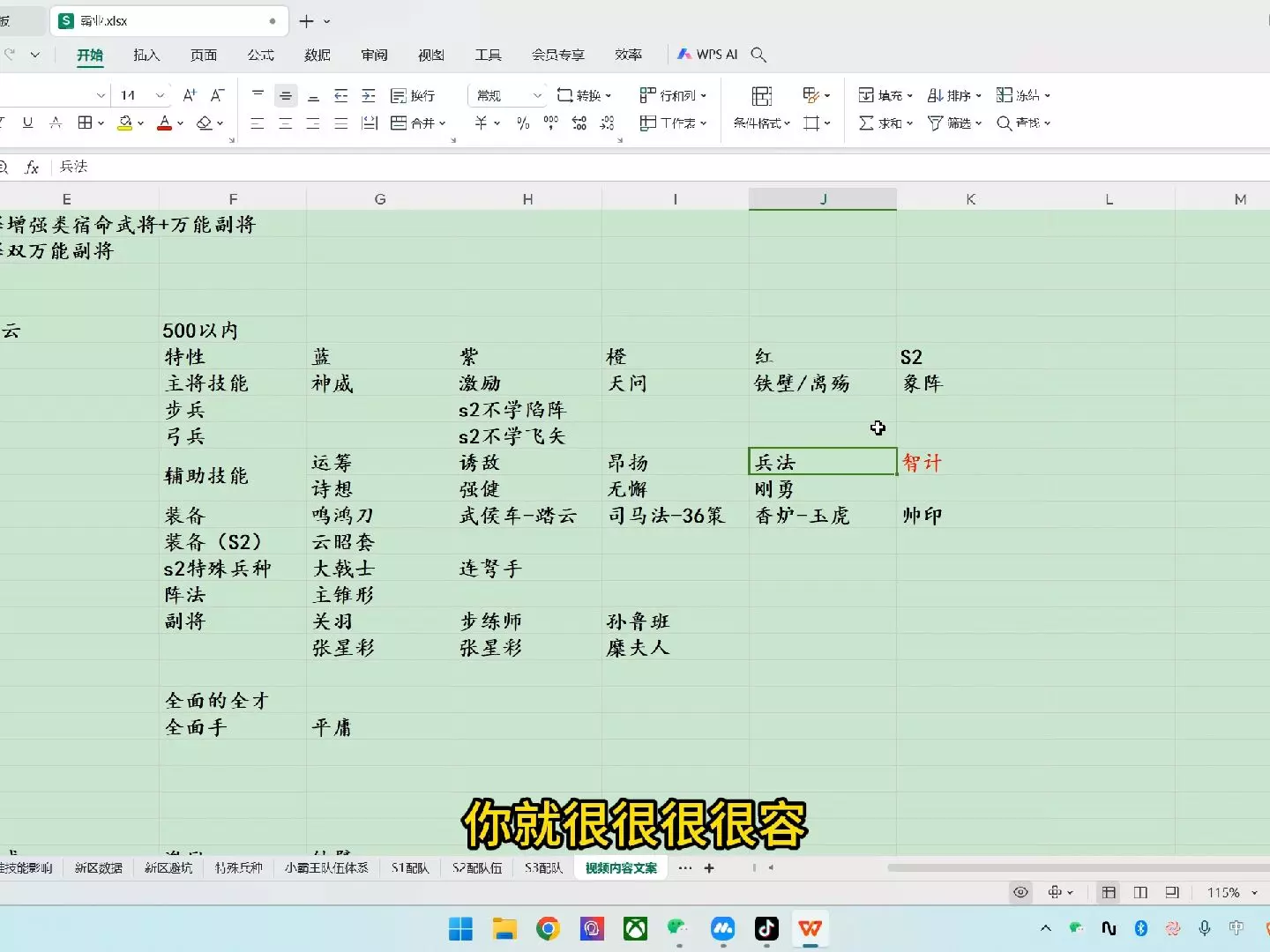Align text to bottom of cell
1270x952 pixels.
pyautogui.click(x=313, y=95)
